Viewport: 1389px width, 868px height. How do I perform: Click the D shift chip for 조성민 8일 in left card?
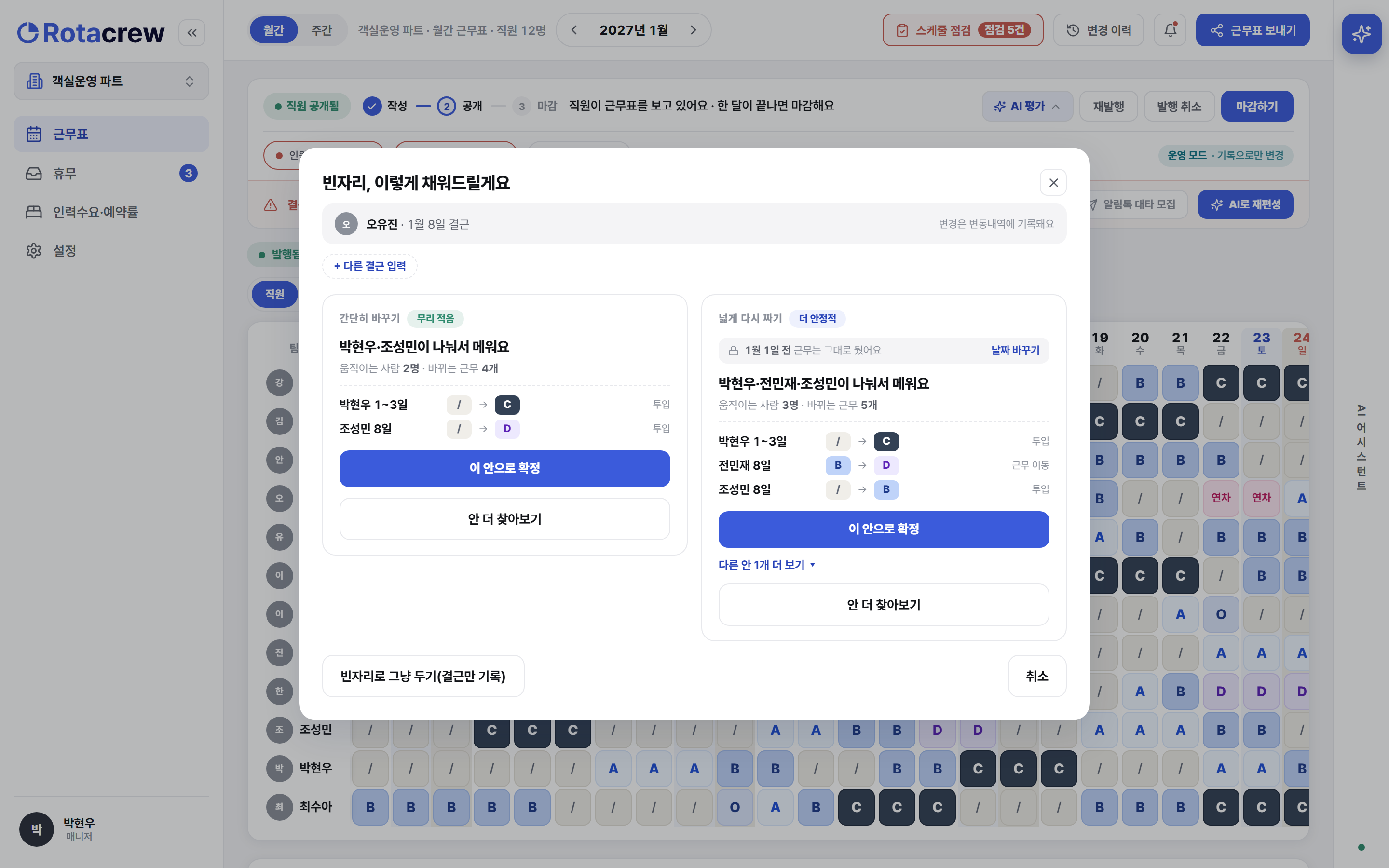tap(507, 428)
